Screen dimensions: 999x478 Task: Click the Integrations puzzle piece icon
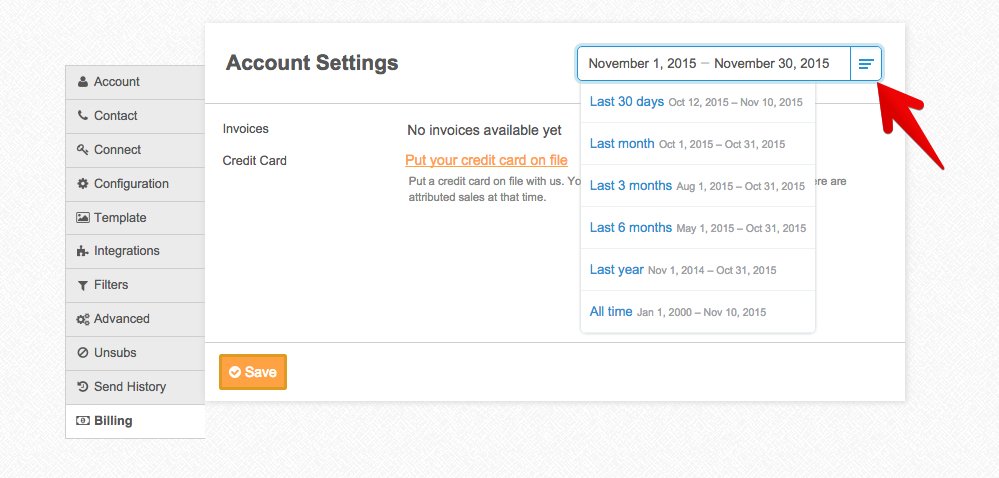pyautogui.click(x=83, y=252)
